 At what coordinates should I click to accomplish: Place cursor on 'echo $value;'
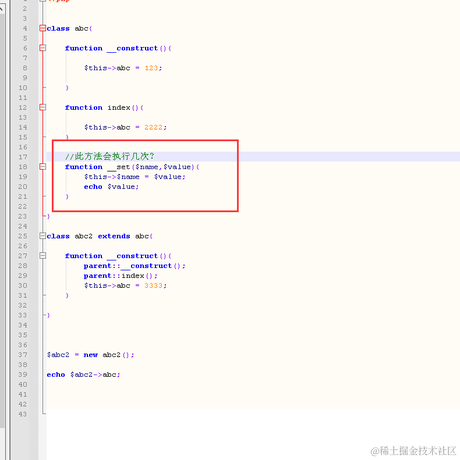(x=111, y=187)
